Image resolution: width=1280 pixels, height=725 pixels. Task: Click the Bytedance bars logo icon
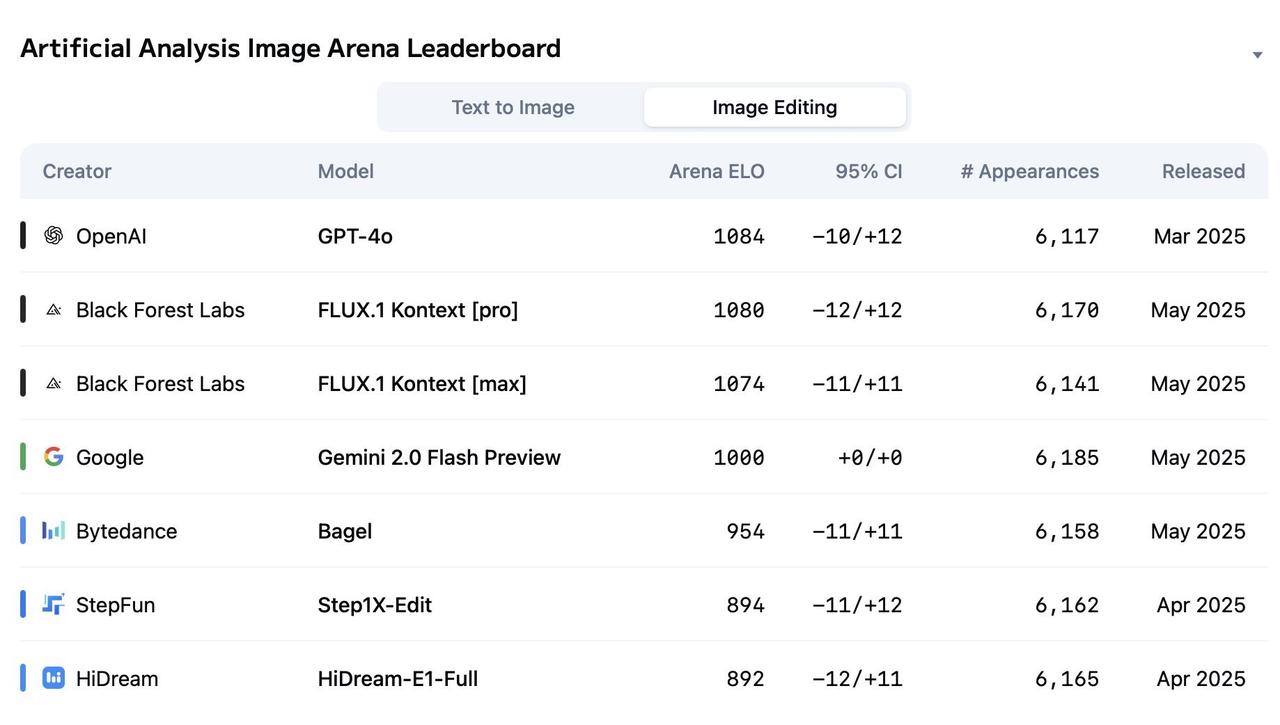(53, 531)
